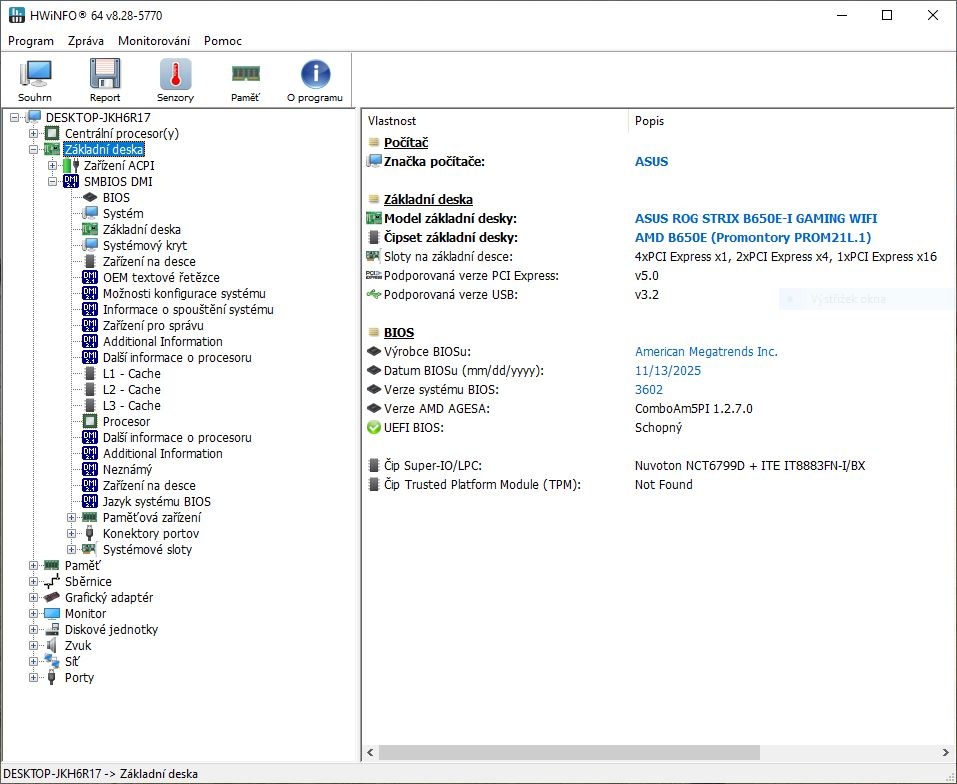Select the BIOS entry under SMBIOS DMI
Screen dimensions: 957x784
tap(116, 197)
